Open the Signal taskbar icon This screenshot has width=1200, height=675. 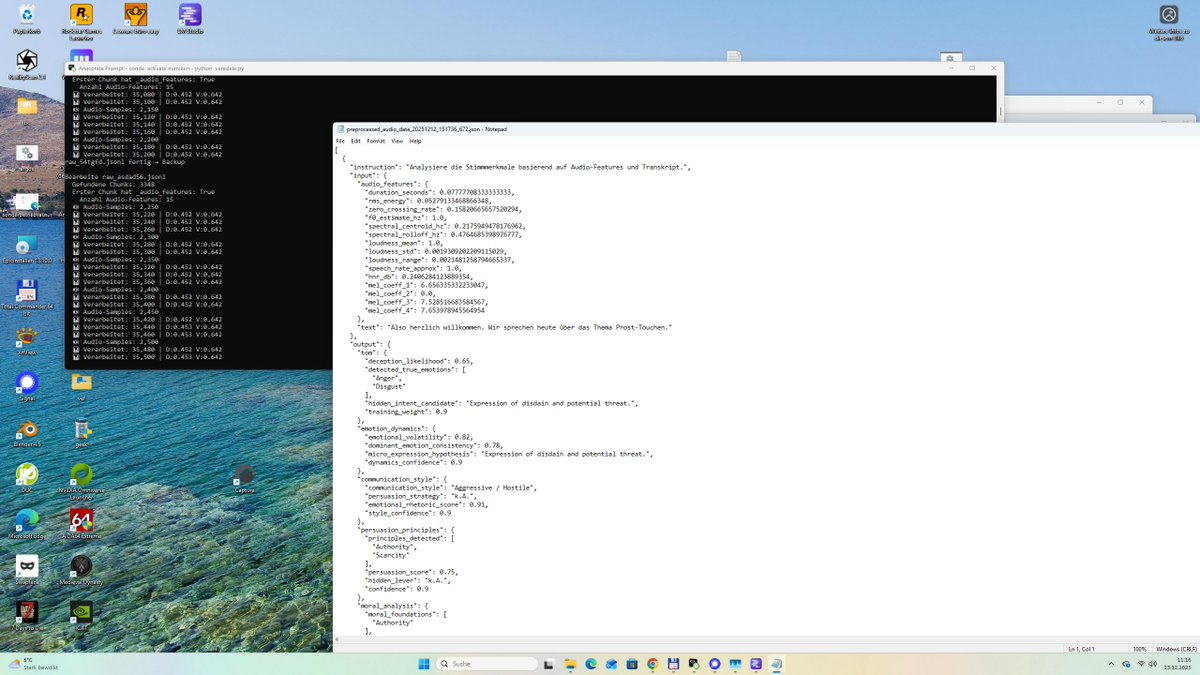(714, 664)
